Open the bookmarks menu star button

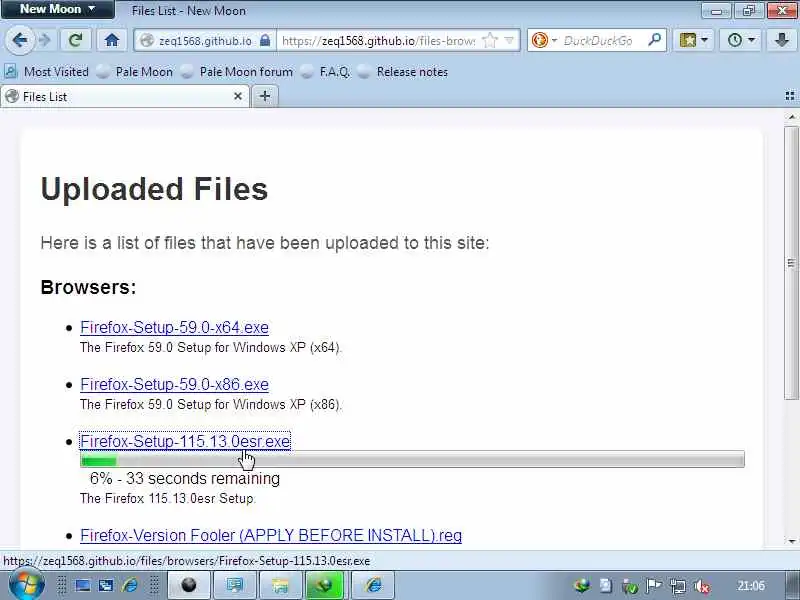(693, 40)
